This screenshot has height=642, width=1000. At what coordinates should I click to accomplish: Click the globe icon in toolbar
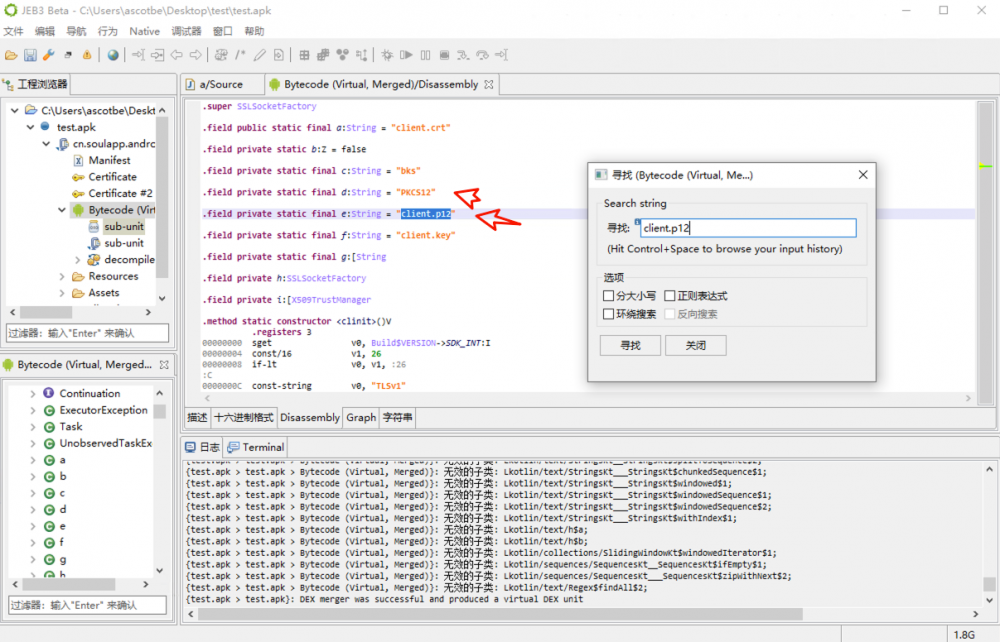coord(113,55)
